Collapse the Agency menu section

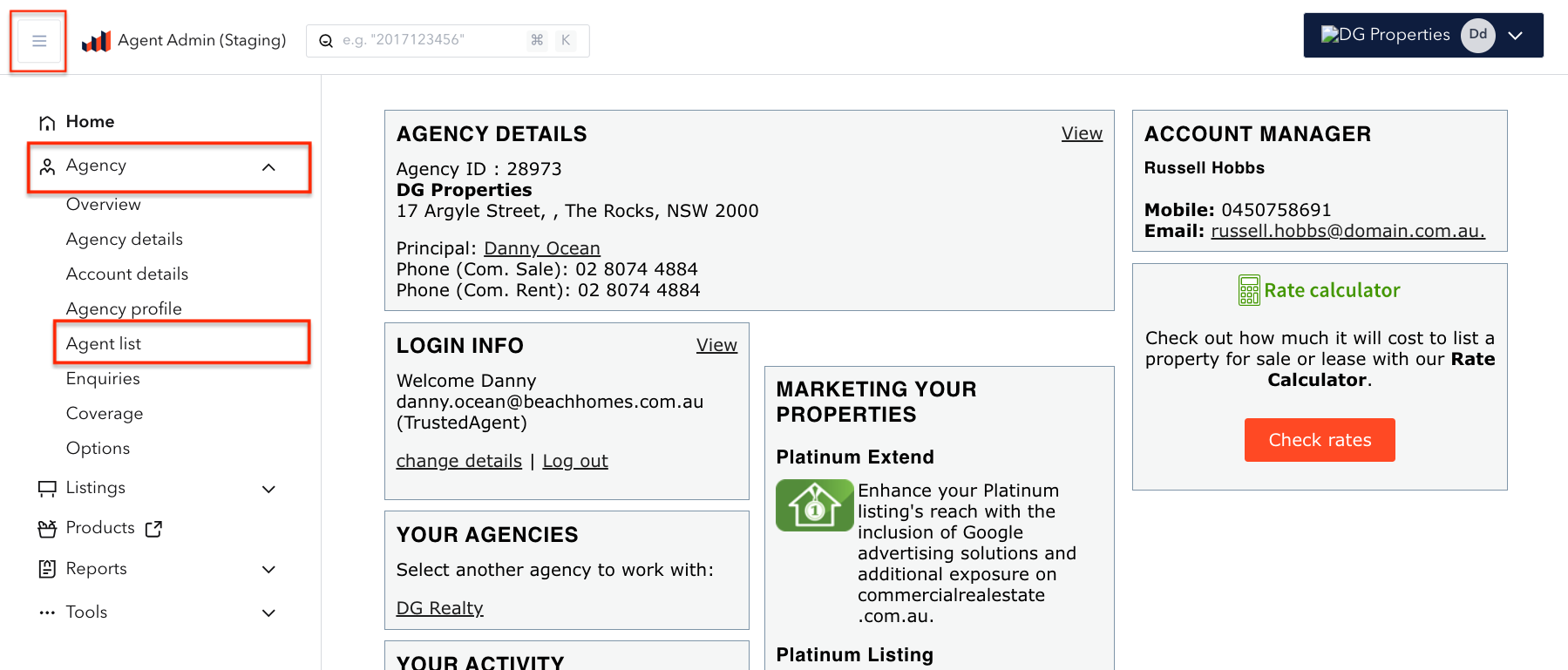(x=268, y=167)
